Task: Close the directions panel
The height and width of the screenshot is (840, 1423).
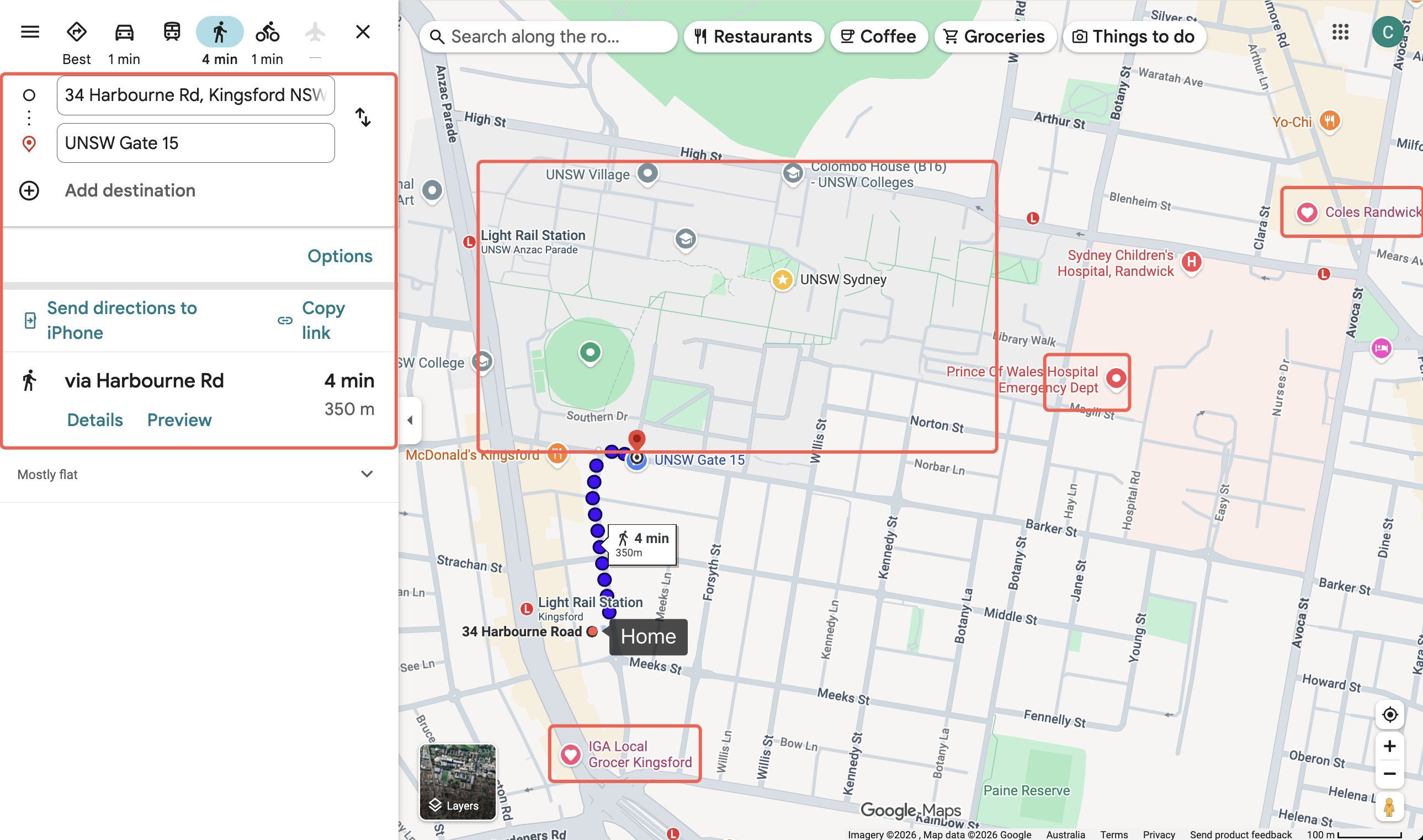Action: 363,32
